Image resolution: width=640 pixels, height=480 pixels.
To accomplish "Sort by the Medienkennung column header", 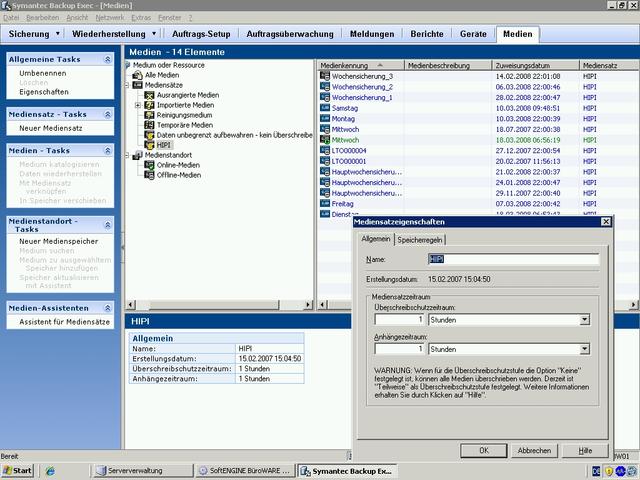I will (361, 65).
